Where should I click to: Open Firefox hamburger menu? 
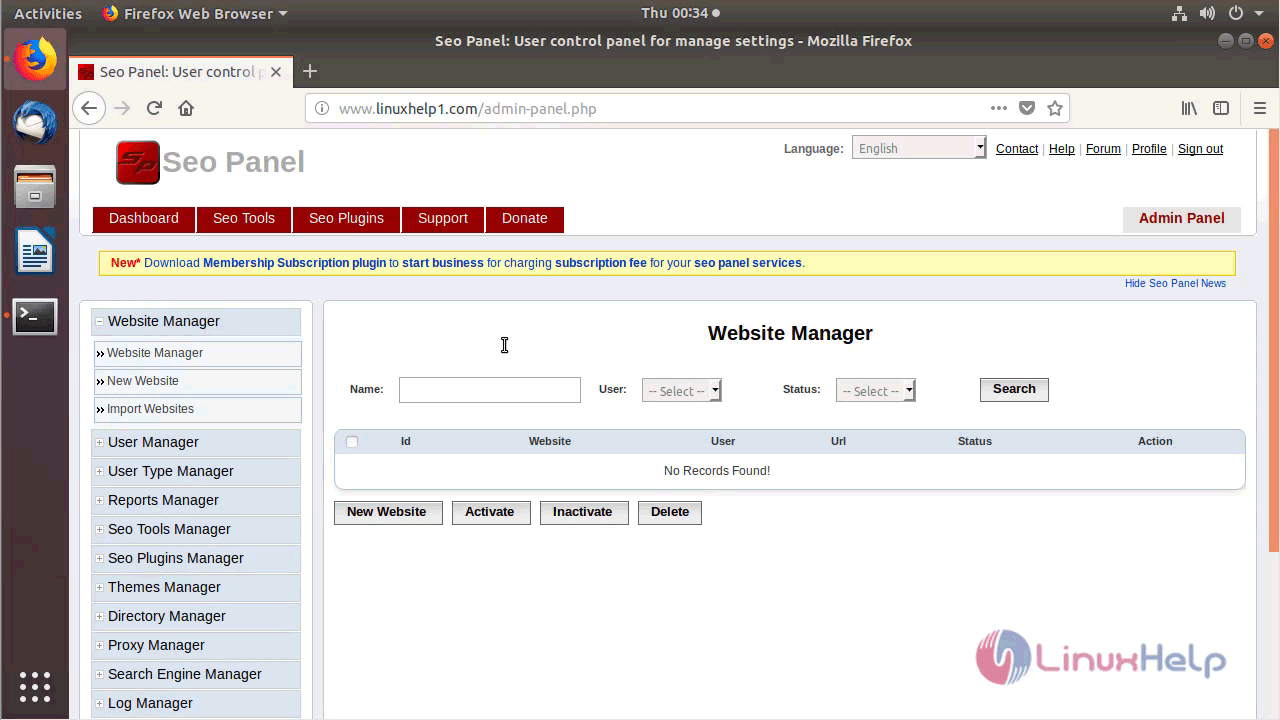coord(1259,108)
